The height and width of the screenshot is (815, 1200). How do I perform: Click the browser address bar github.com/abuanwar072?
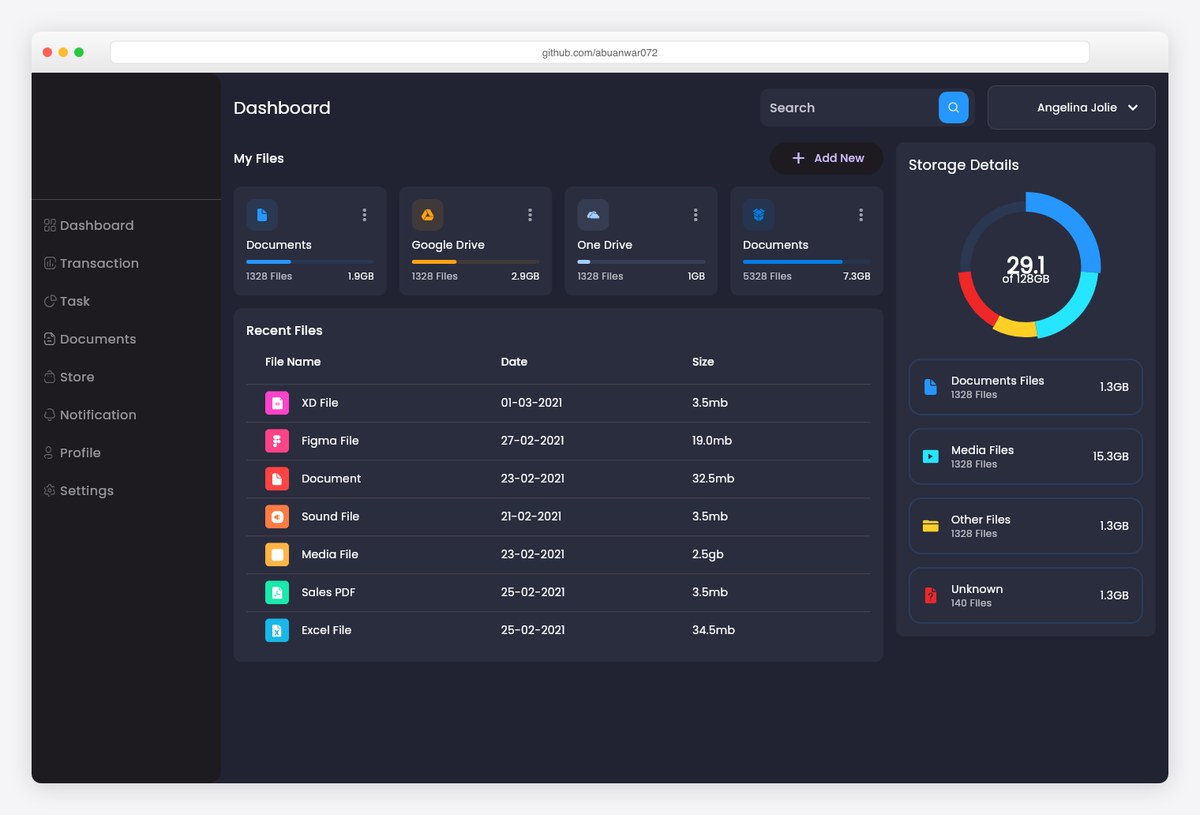(600, 52)
